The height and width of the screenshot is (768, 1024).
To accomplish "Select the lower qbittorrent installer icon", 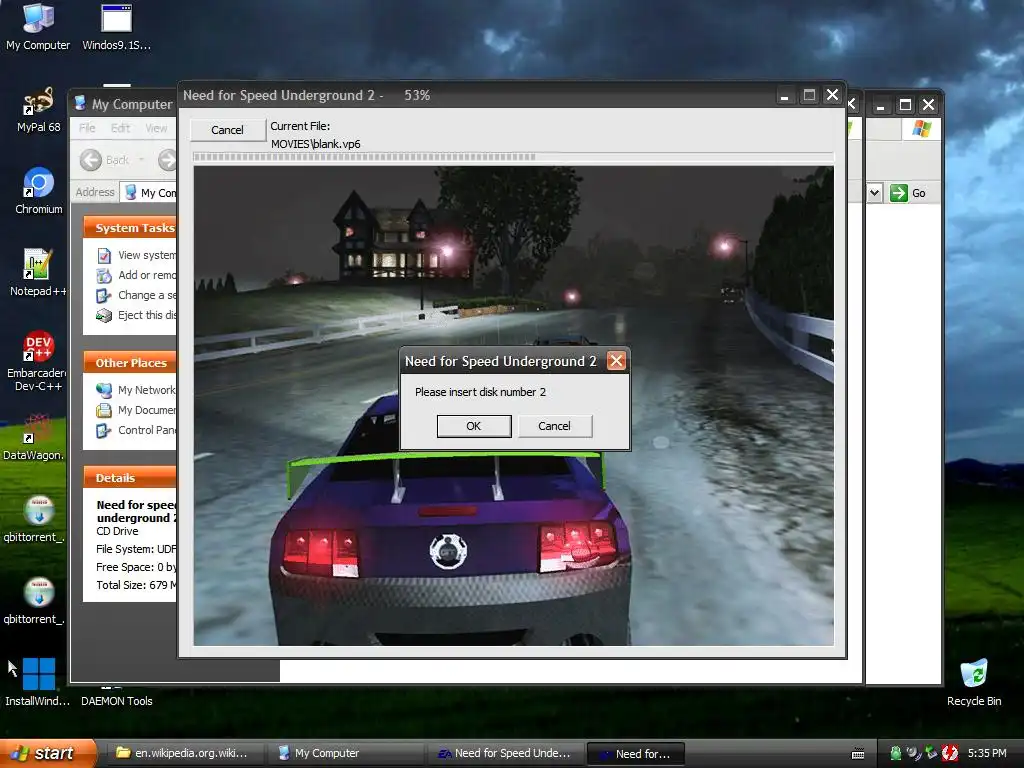I will tap(34, 601).
